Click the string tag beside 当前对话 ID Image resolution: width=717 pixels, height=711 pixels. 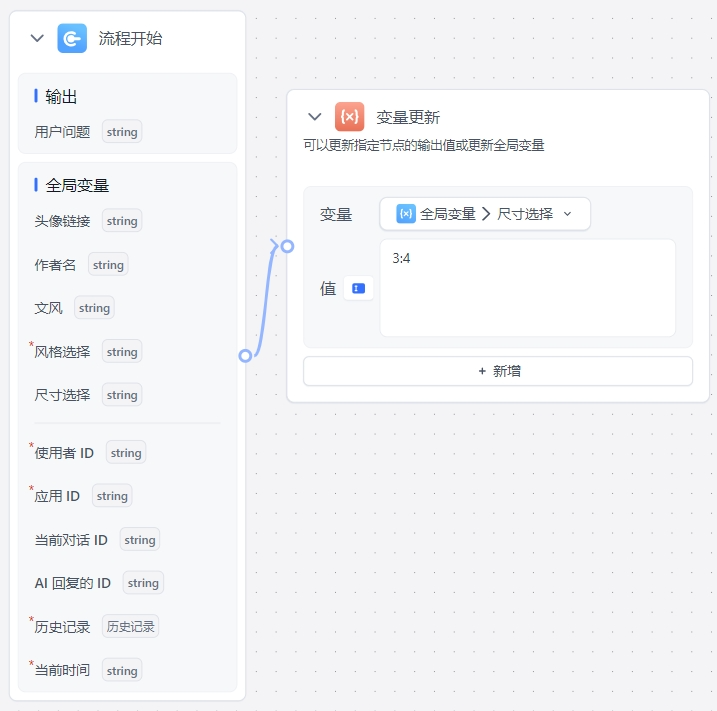point(140,540)
